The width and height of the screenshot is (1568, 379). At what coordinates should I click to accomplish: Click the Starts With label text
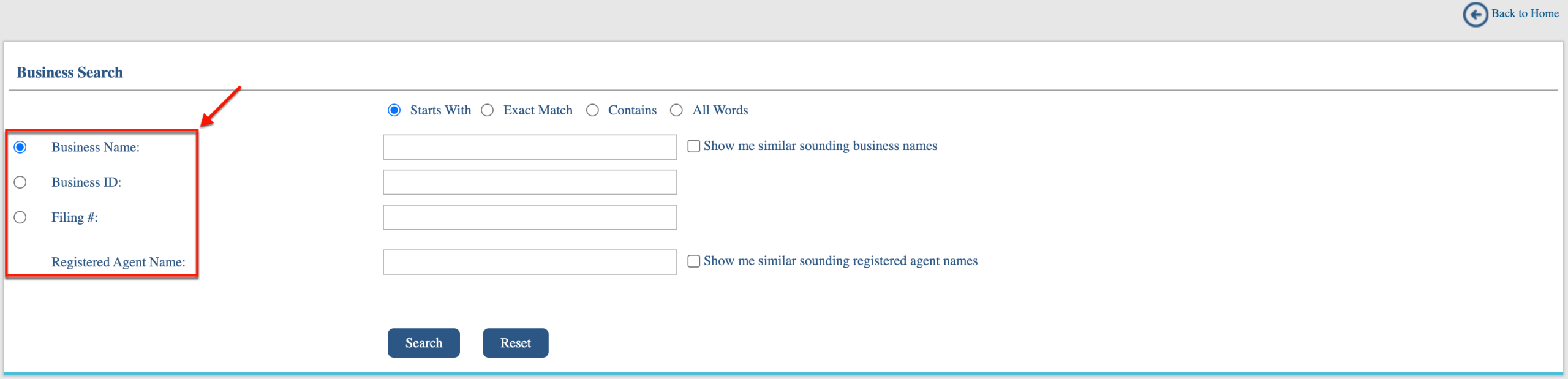[x=440, y=110]
